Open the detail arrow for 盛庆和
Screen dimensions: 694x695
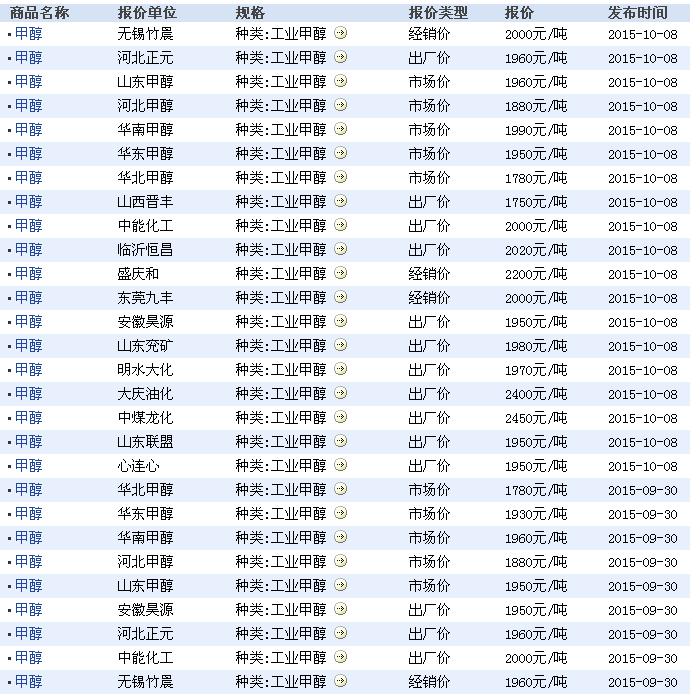pyautogui.click(x=340, y=273)
